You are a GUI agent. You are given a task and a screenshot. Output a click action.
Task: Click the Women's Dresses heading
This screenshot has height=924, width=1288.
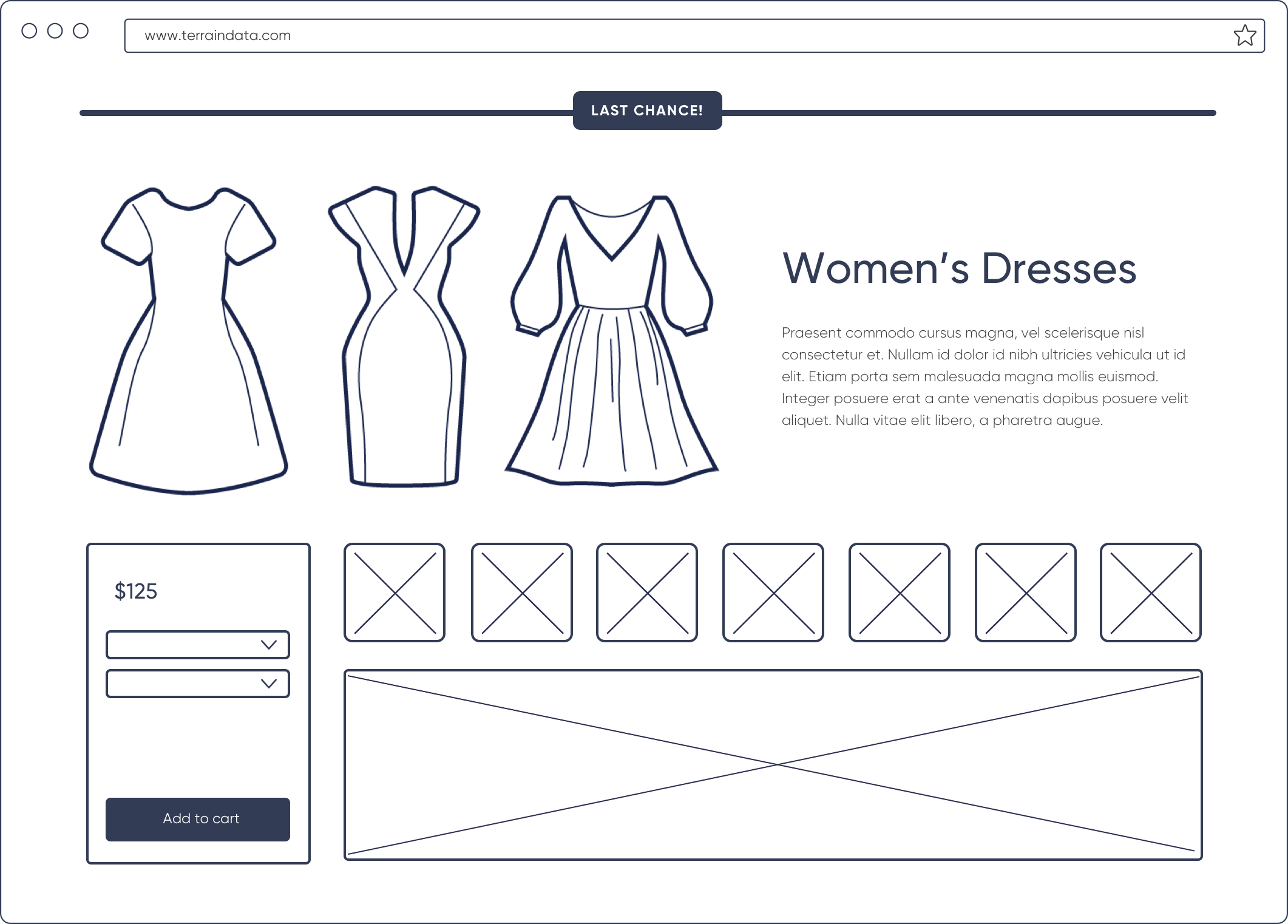(959, 268)
